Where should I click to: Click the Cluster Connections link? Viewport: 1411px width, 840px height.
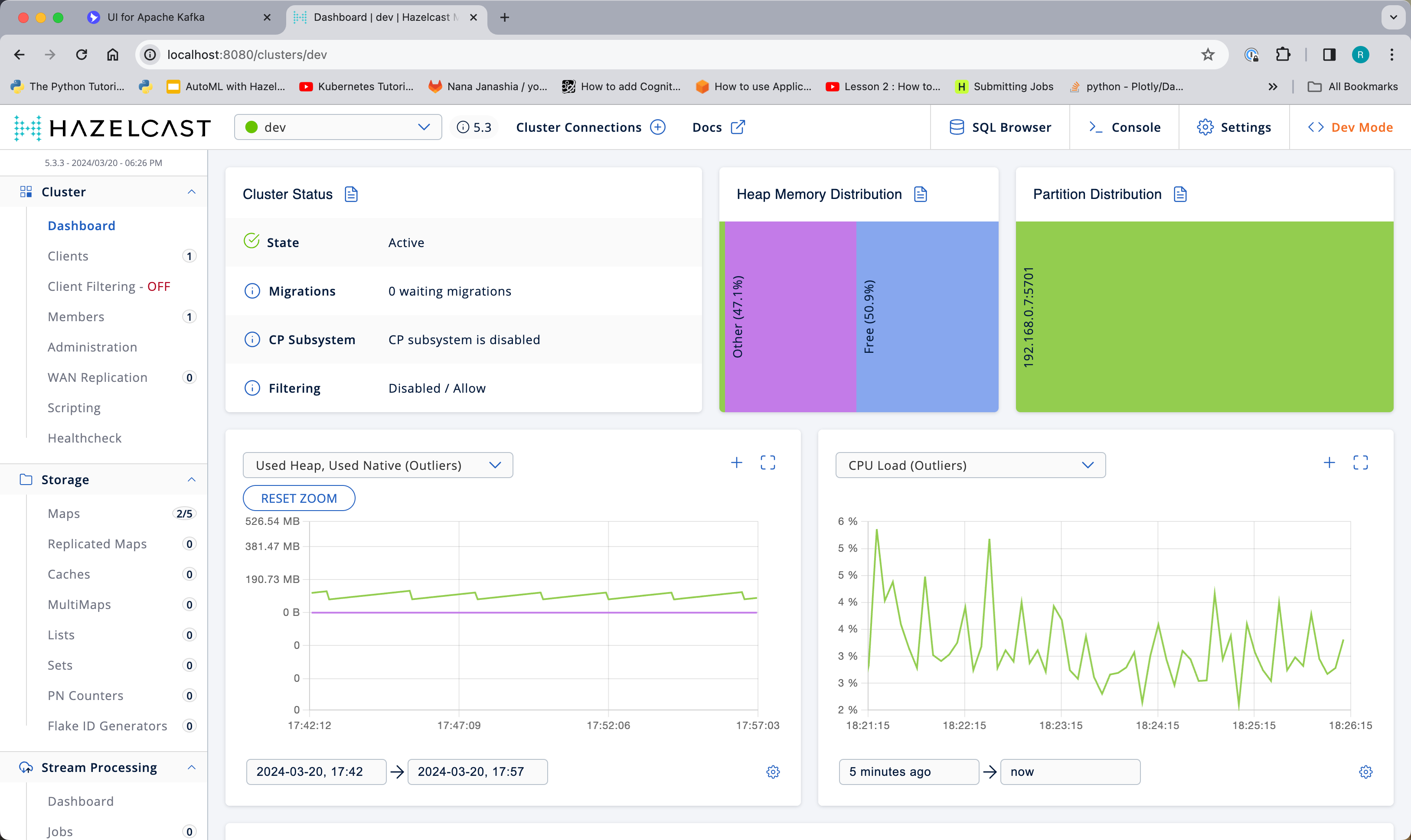tap(579, 127)
